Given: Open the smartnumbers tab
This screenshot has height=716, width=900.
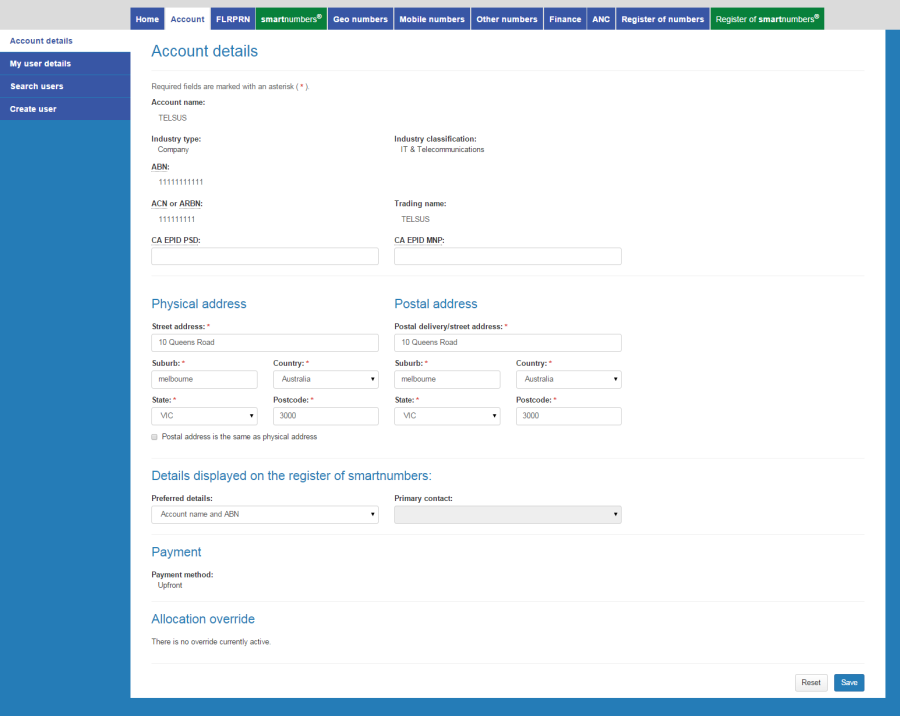Looking at the screenshot, I should (x=291, y=18).
